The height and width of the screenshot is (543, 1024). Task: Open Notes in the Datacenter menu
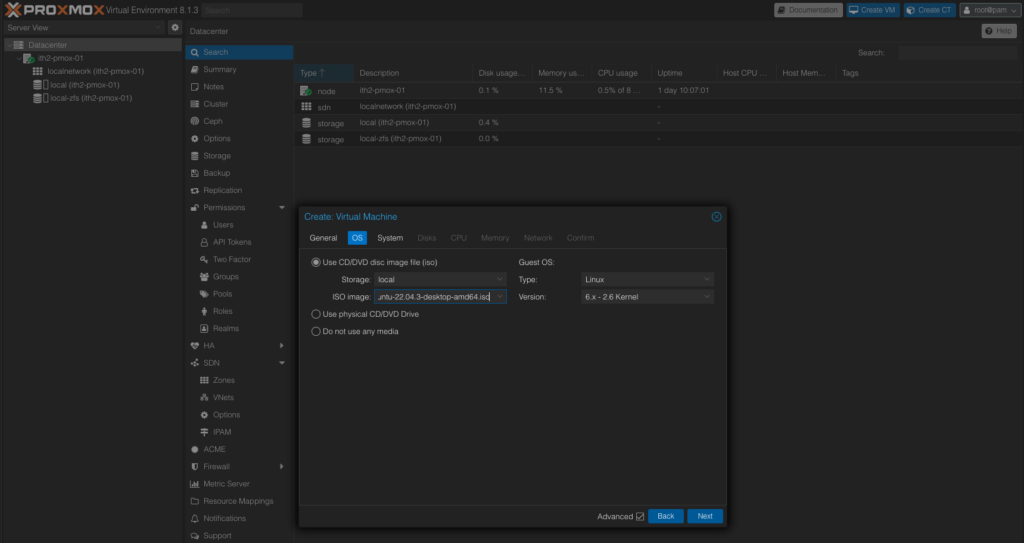click(x=239, y=87)
